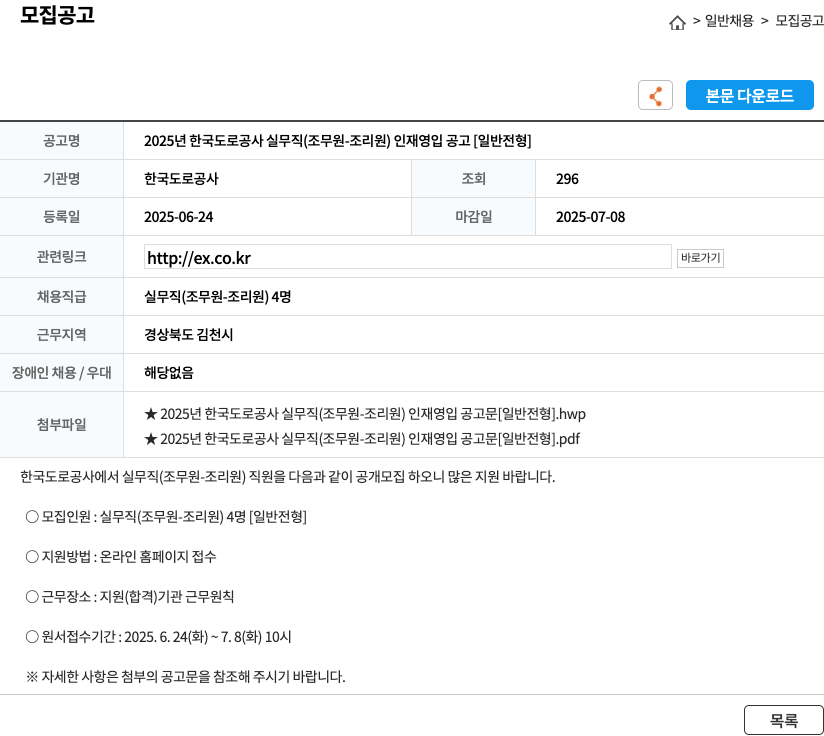Click the 해당없음 value
824x736 pixels.
(x=169, y=372)
